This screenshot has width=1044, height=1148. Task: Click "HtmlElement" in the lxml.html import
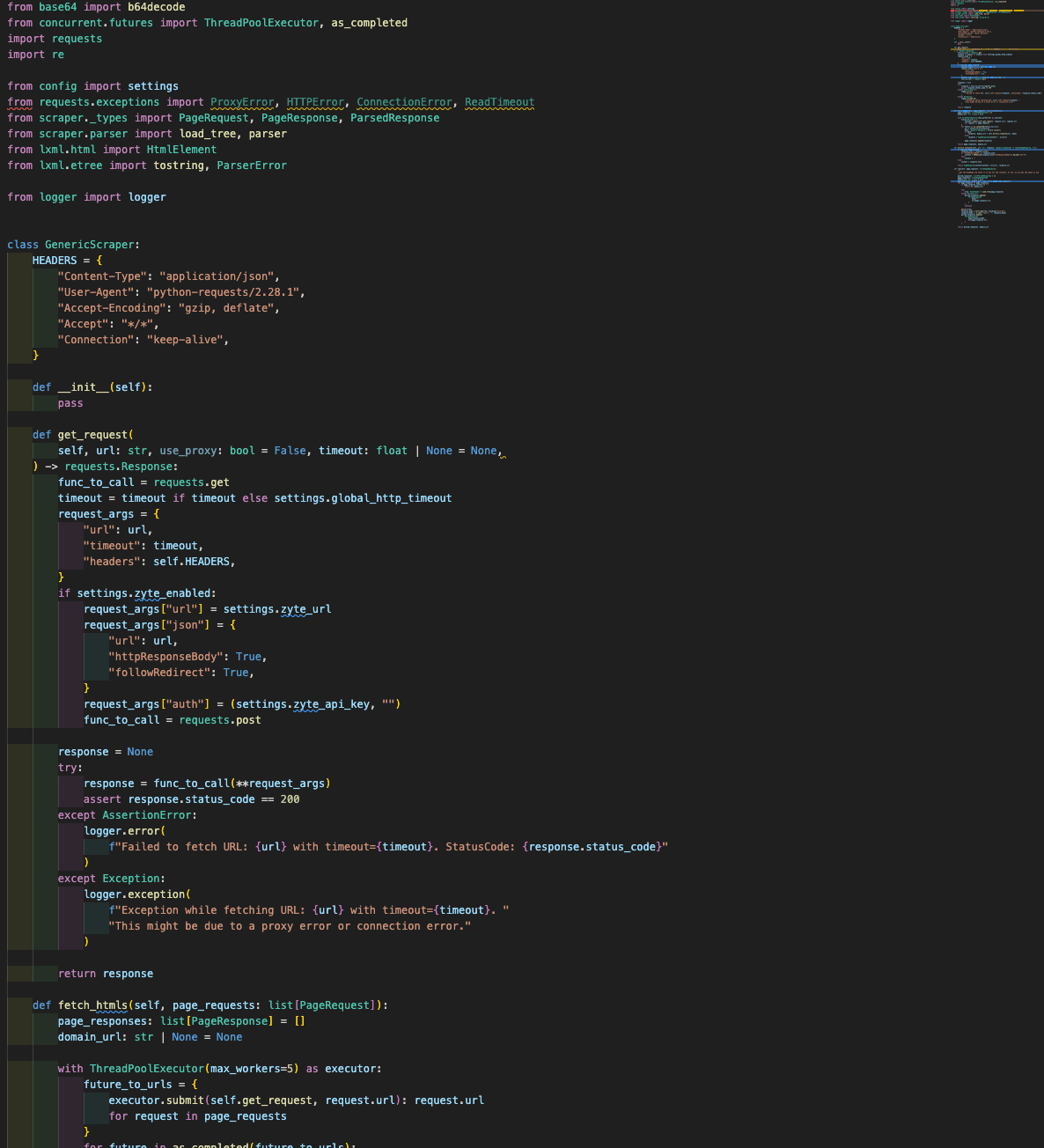pos(181,150)
